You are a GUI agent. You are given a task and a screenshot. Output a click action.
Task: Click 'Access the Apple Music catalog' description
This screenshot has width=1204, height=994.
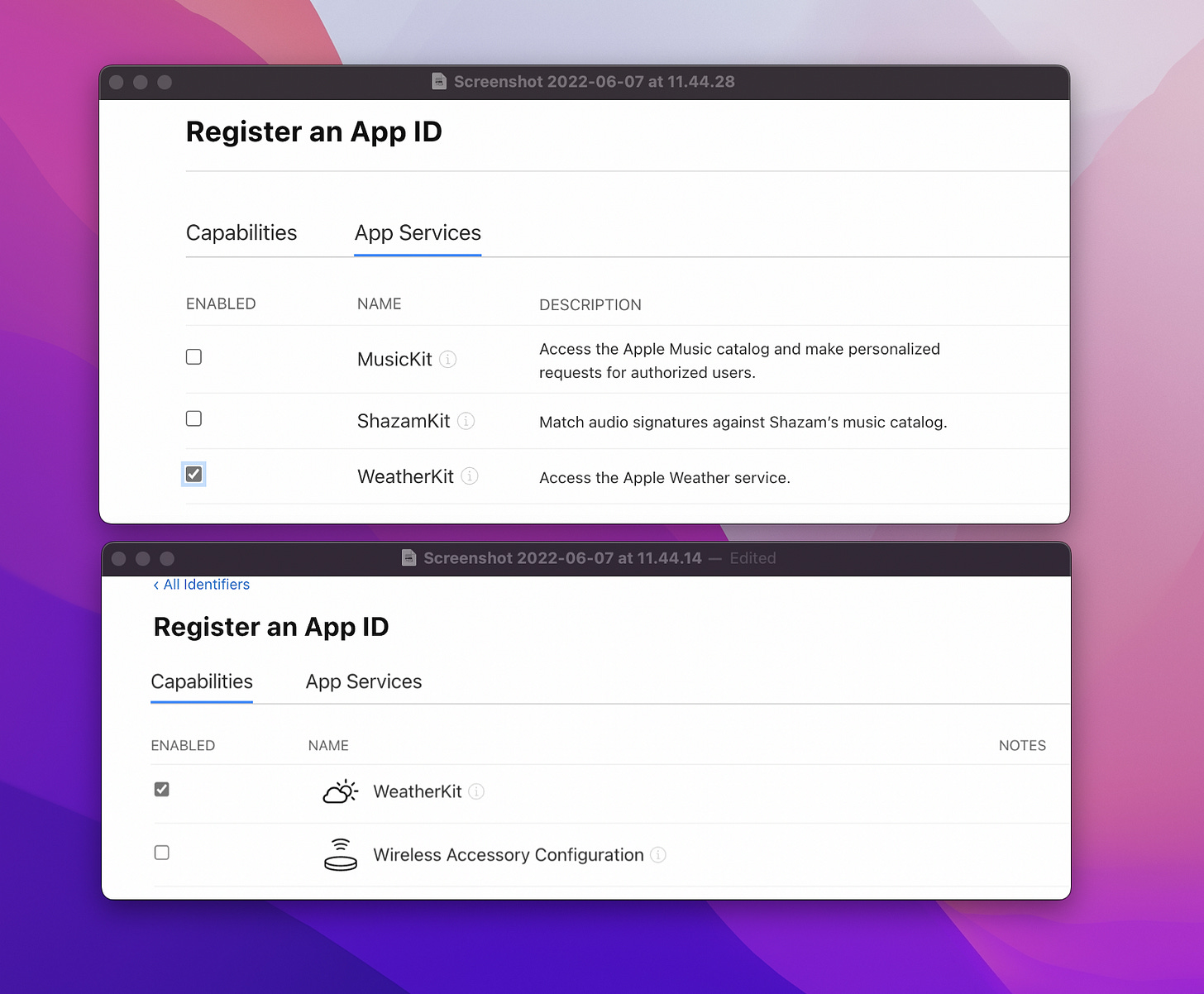pyautogui.click(x=739, y=361)
